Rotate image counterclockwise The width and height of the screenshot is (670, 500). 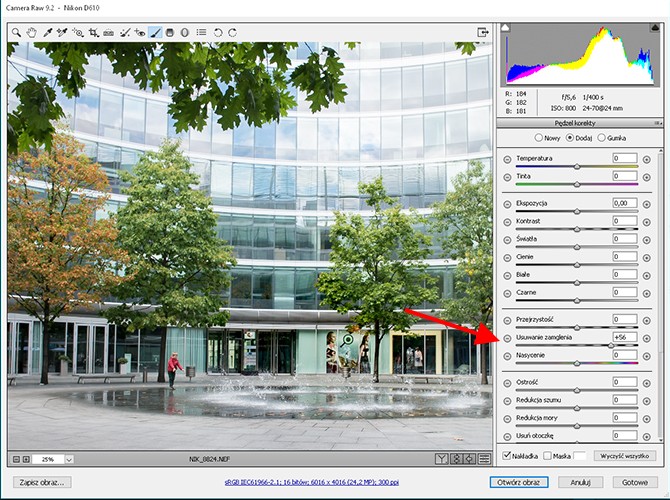click(219, 32)
